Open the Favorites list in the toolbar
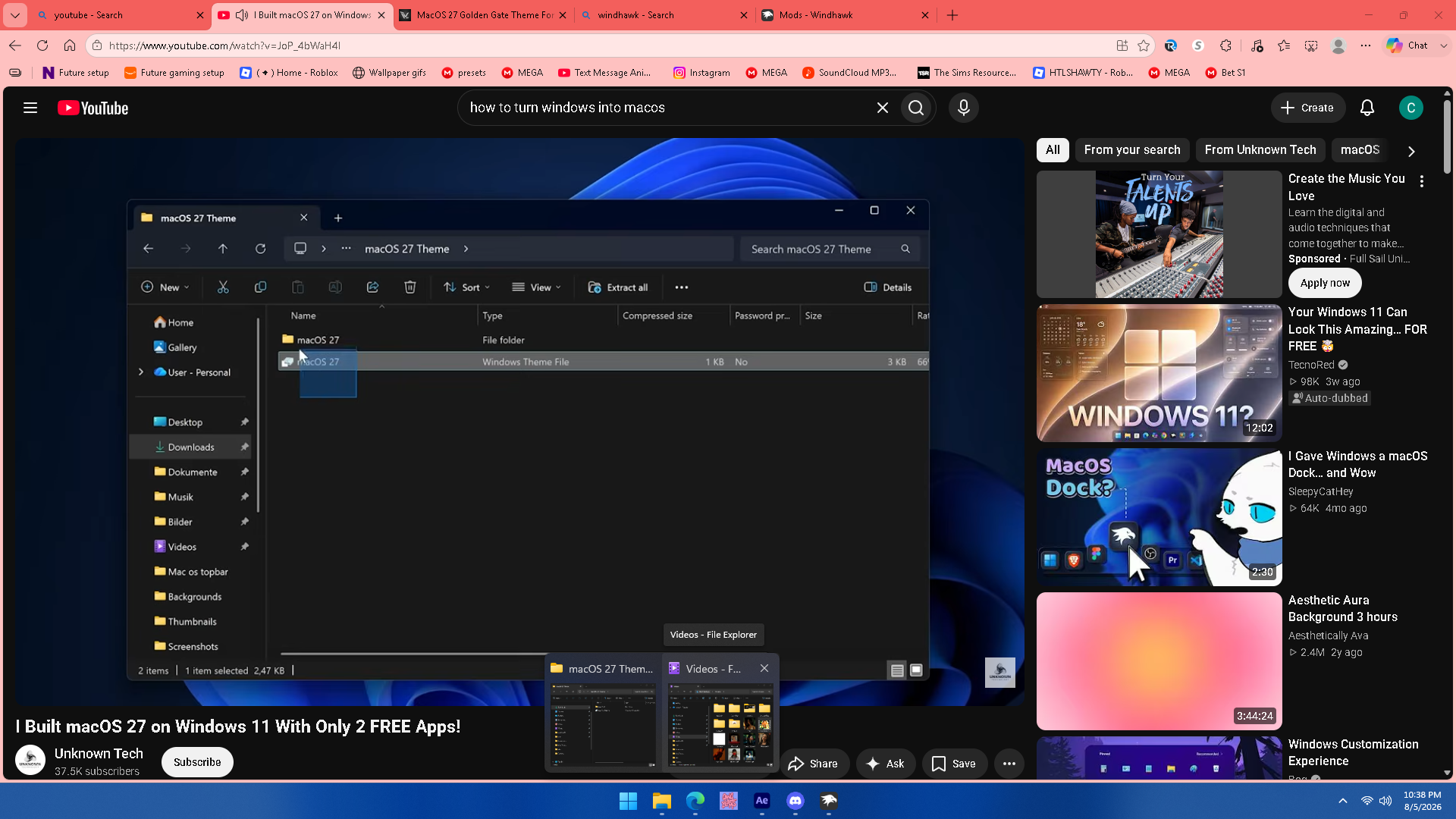Screen dimensions: 1456x819 point(1284,45)
